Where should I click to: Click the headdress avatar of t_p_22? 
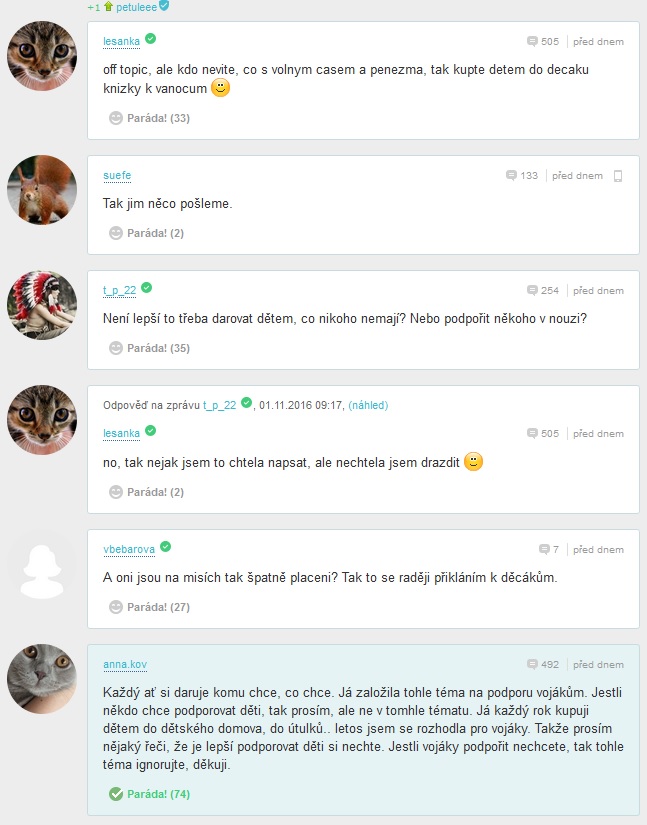42,305
